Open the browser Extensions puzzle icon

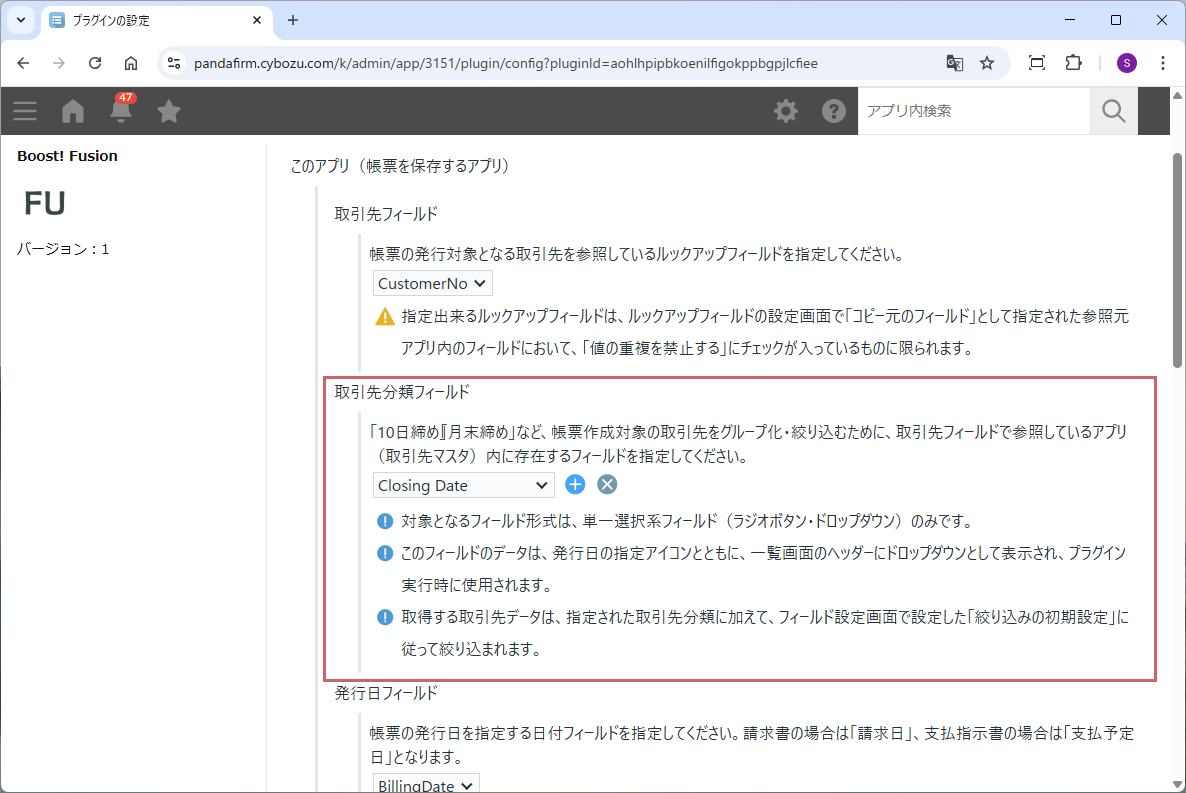pyautogui.click(x=1073, y=63)
